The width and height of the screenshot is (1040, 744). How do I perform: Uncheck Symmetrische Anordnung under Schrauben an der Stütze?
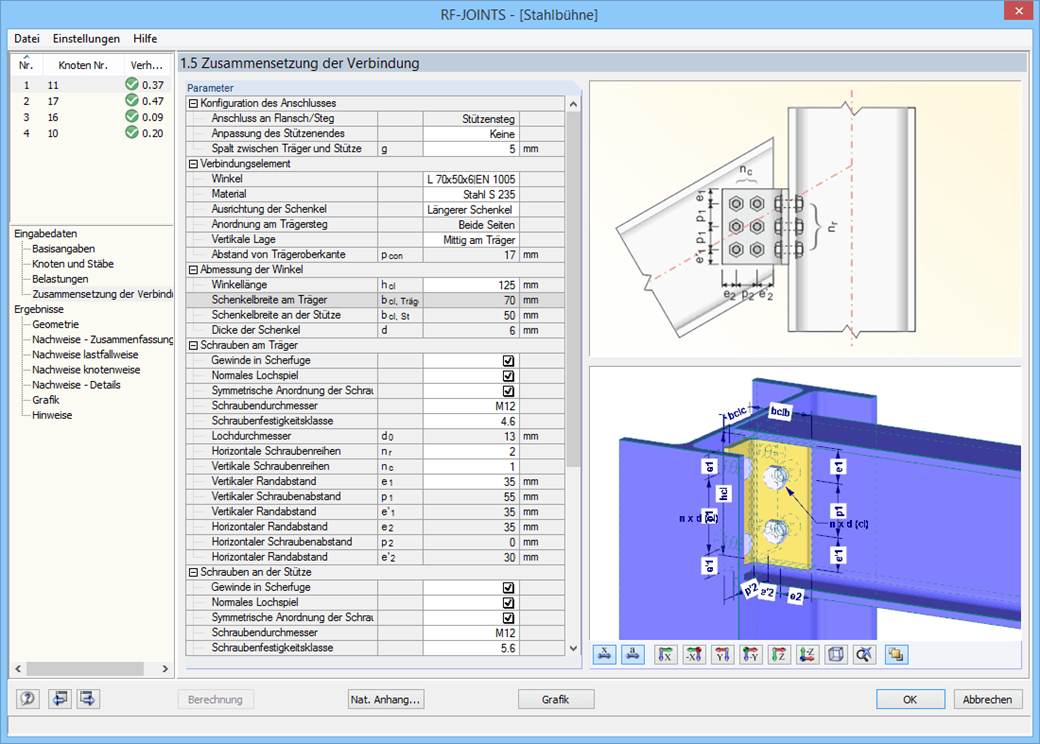(x=508, y=618)
